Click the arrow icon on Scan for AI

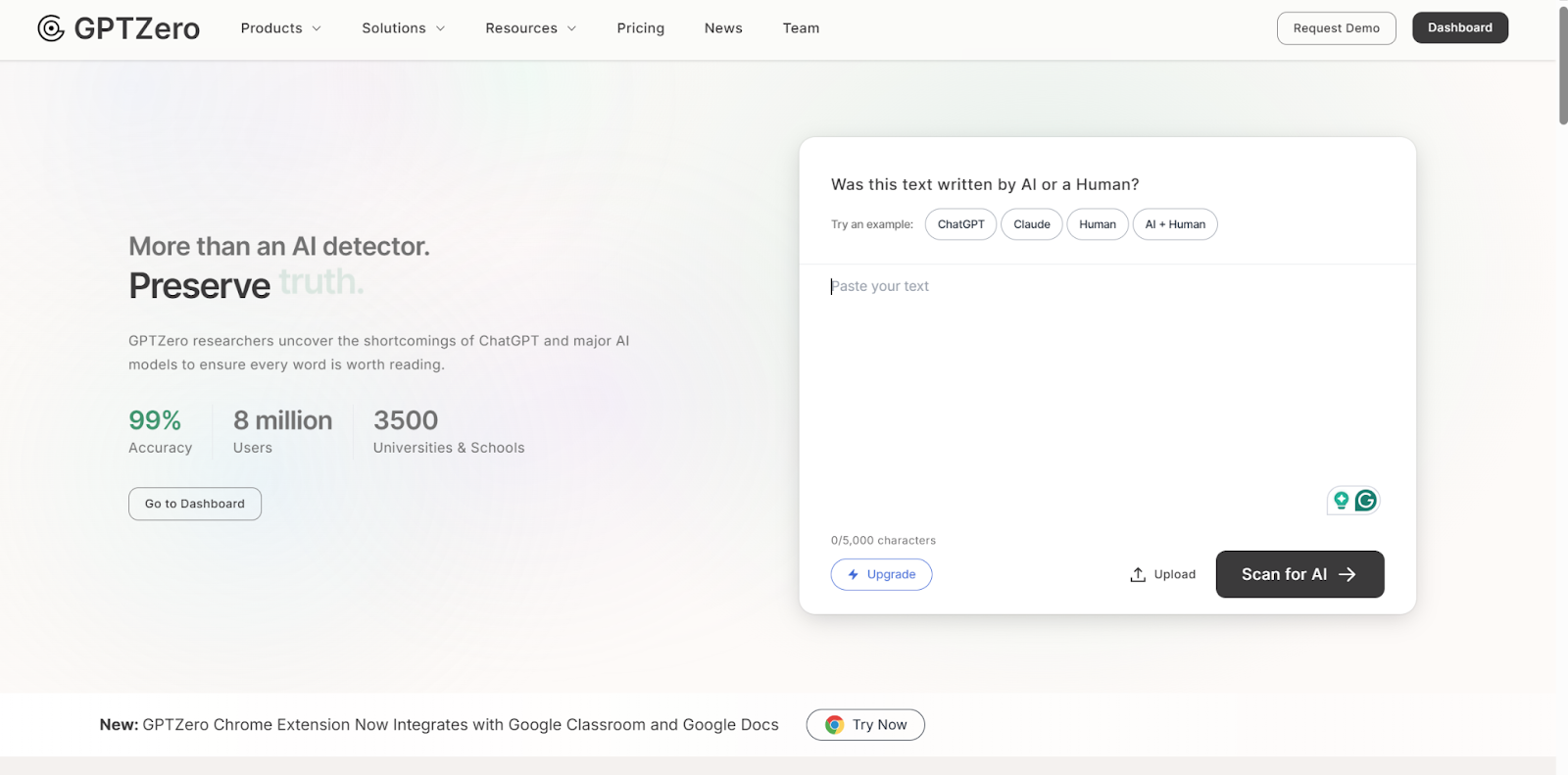tap(1347, 574)
